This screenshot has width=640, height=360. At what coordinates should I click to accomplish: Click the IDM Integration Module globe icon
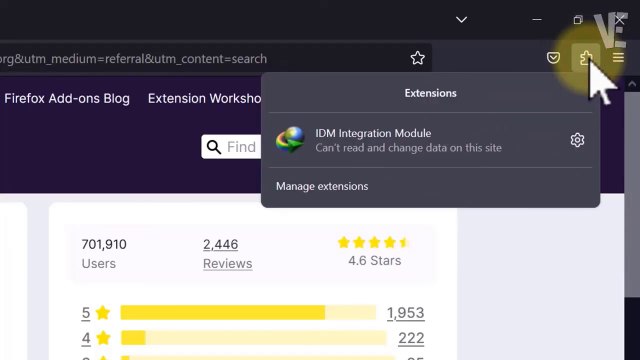coord(290,140)
